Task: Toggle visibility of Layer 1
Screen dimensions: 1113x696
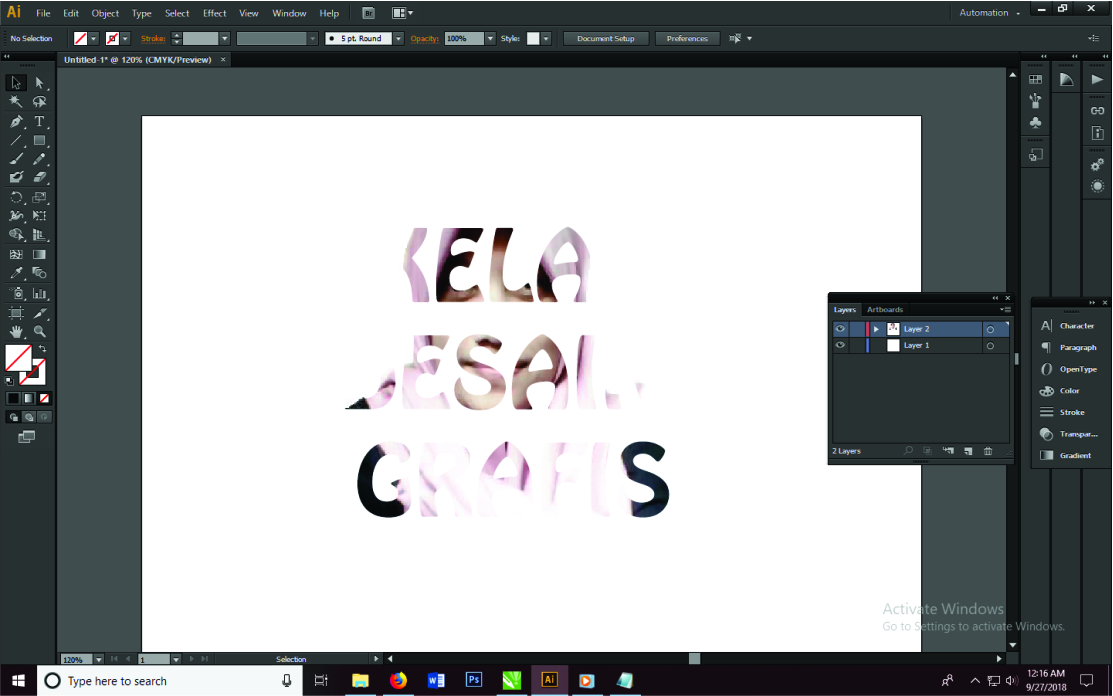Action: (x=840, y=345)
